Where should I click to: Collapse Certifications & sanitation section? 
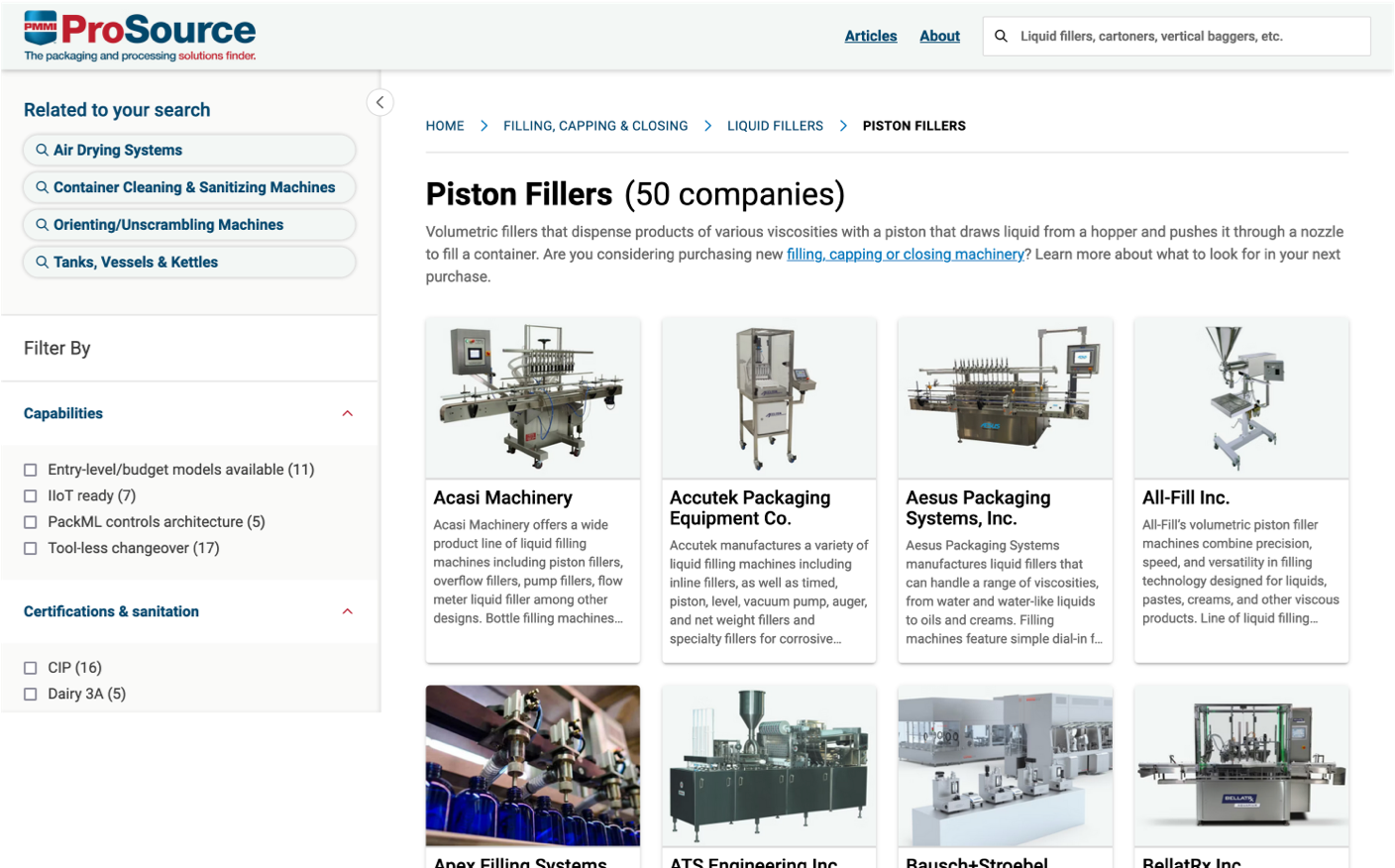pos(347,611)
